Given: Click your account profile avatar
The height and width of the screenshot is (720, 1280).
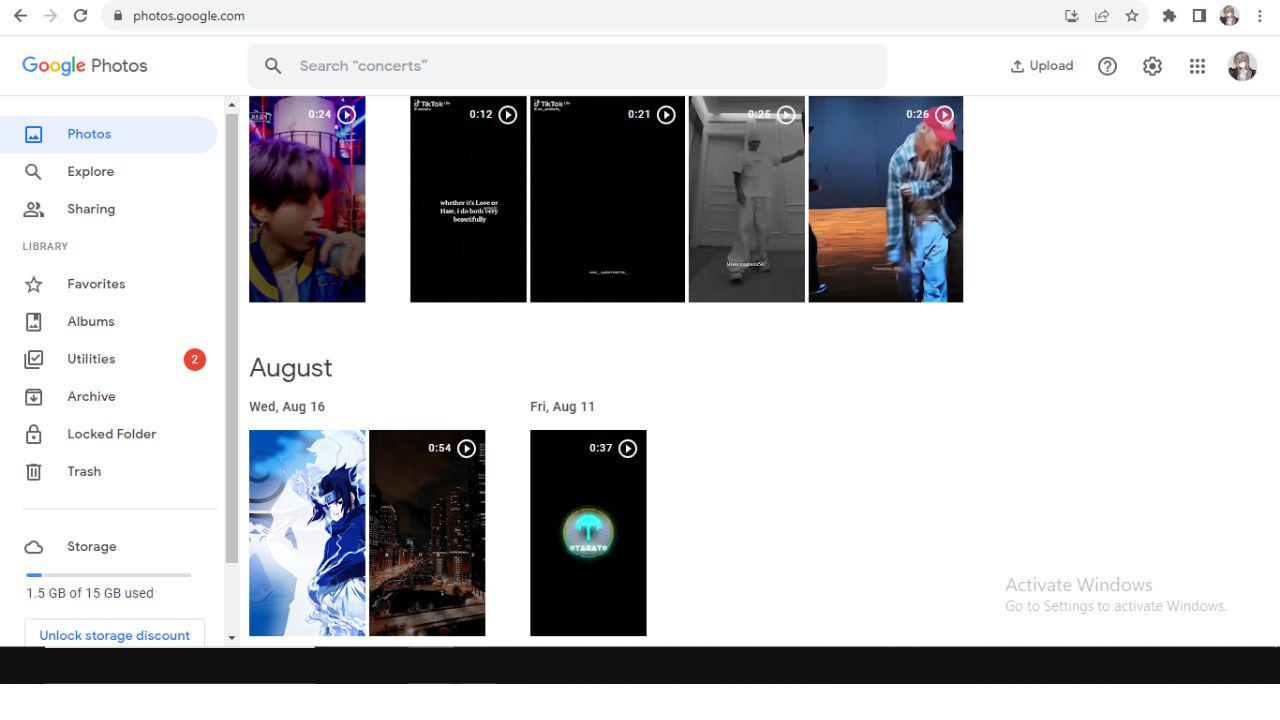Looking at the screenshot, I should point(1243,65).
